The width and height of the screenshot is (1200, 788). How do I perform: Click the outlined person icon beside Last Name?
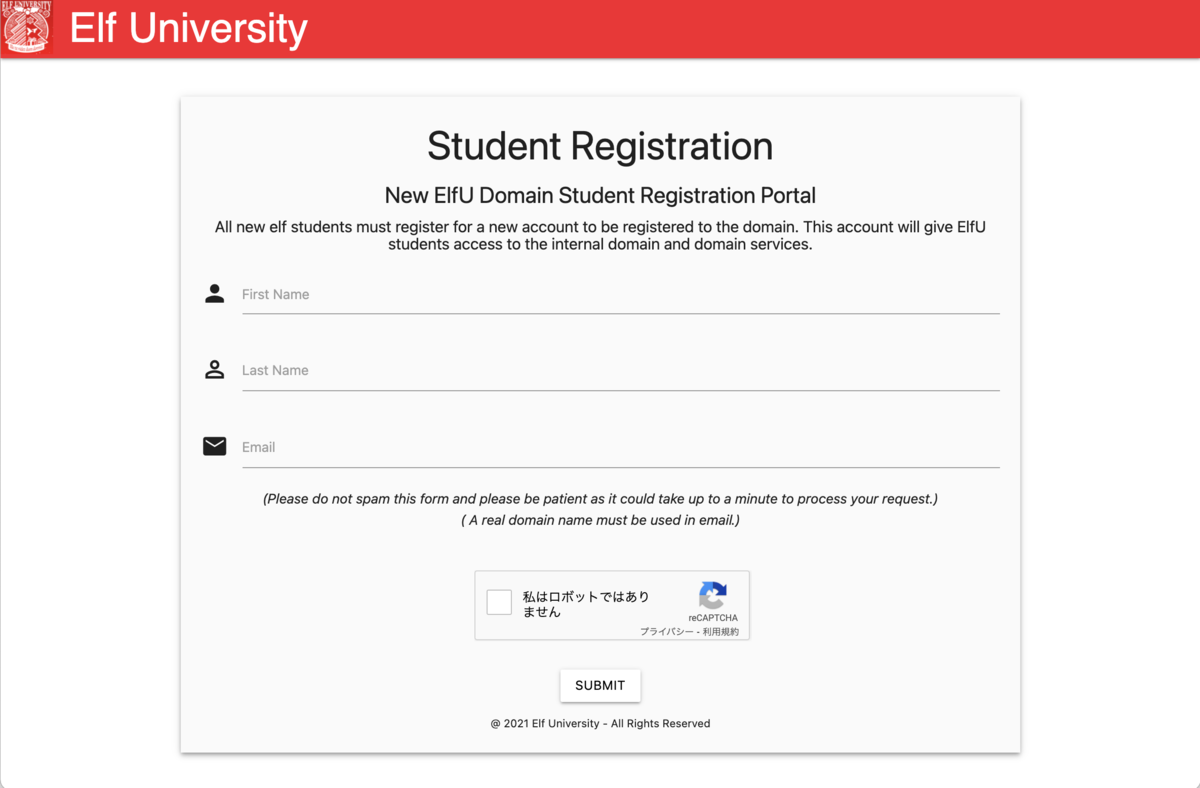point(214,369)
